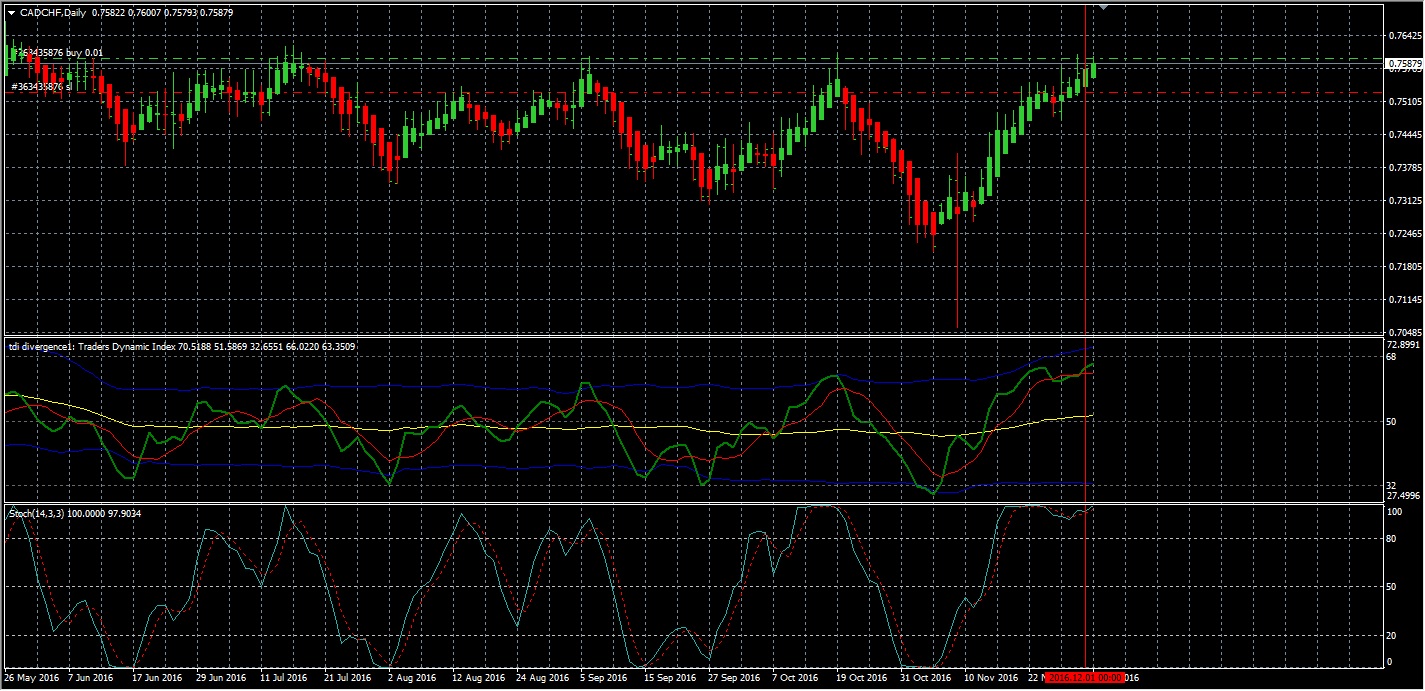
Task: Click the order label '#363435876 buy 0.01'
Action: pos(58,52)
